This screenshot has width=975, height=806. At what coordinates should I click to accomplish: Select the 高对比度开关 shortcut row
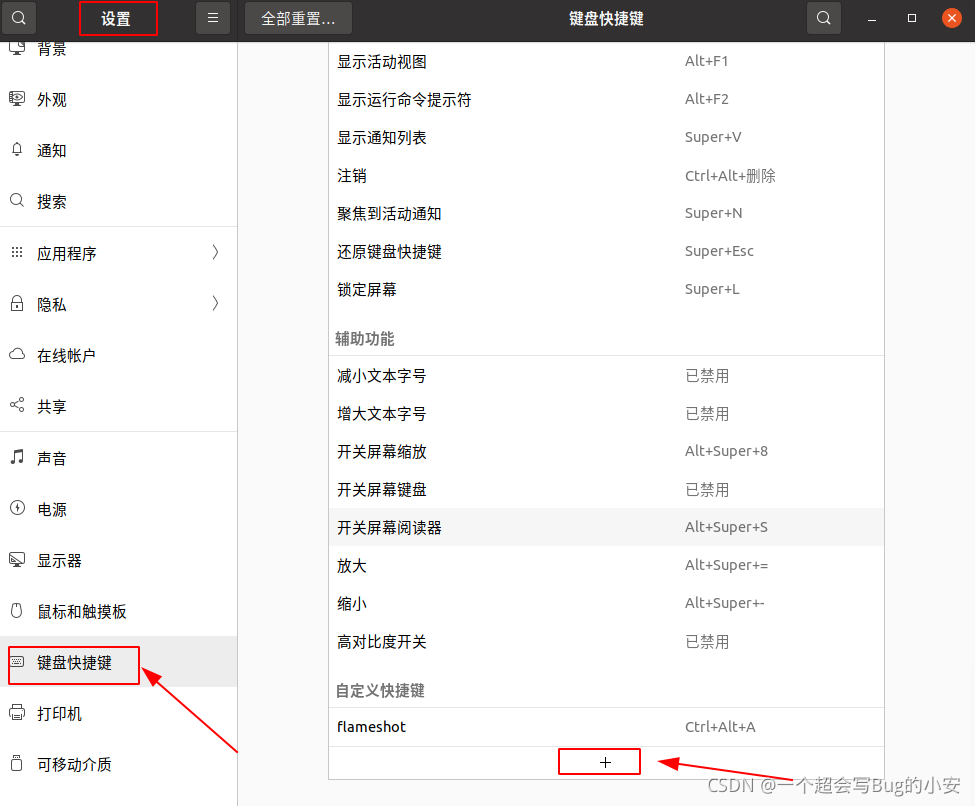[606, 641]
